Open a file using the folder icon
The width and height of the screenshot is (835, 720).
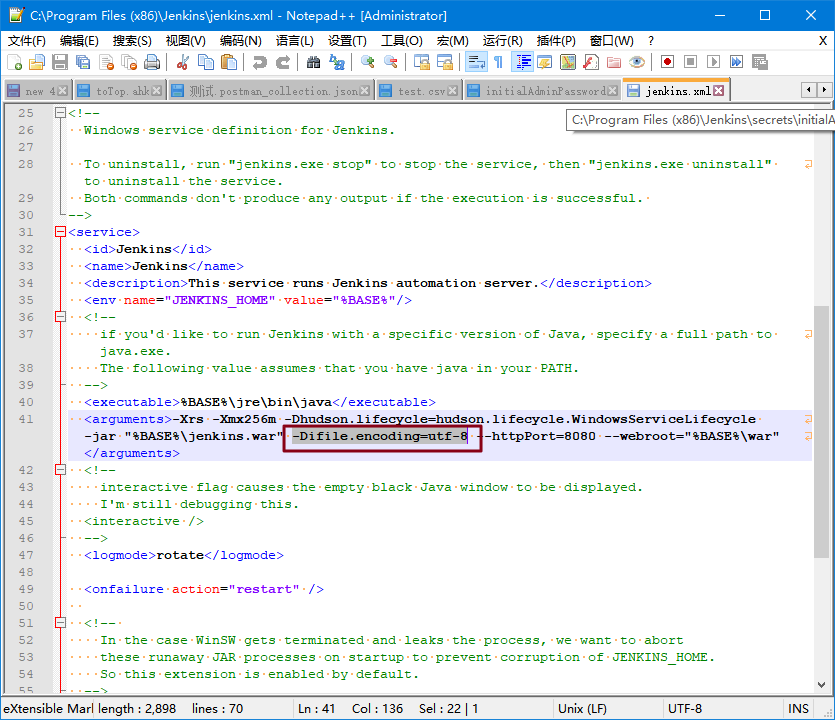pos(37,62)
